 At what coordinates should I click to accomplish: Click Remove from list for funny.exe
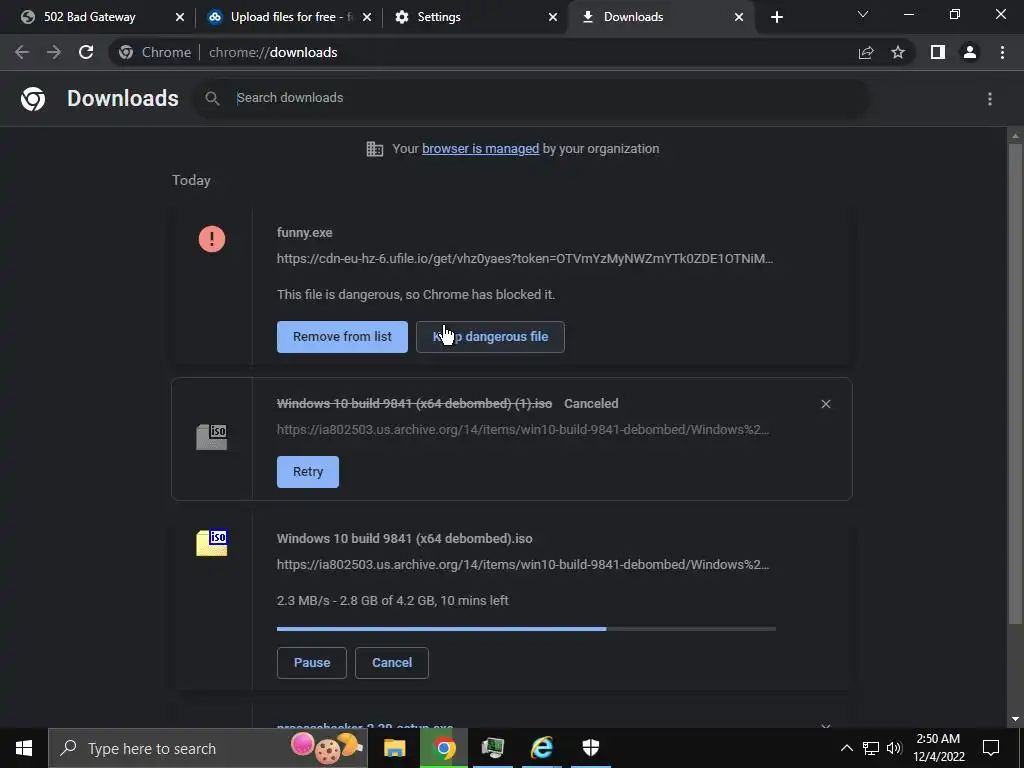coord(342,337)
